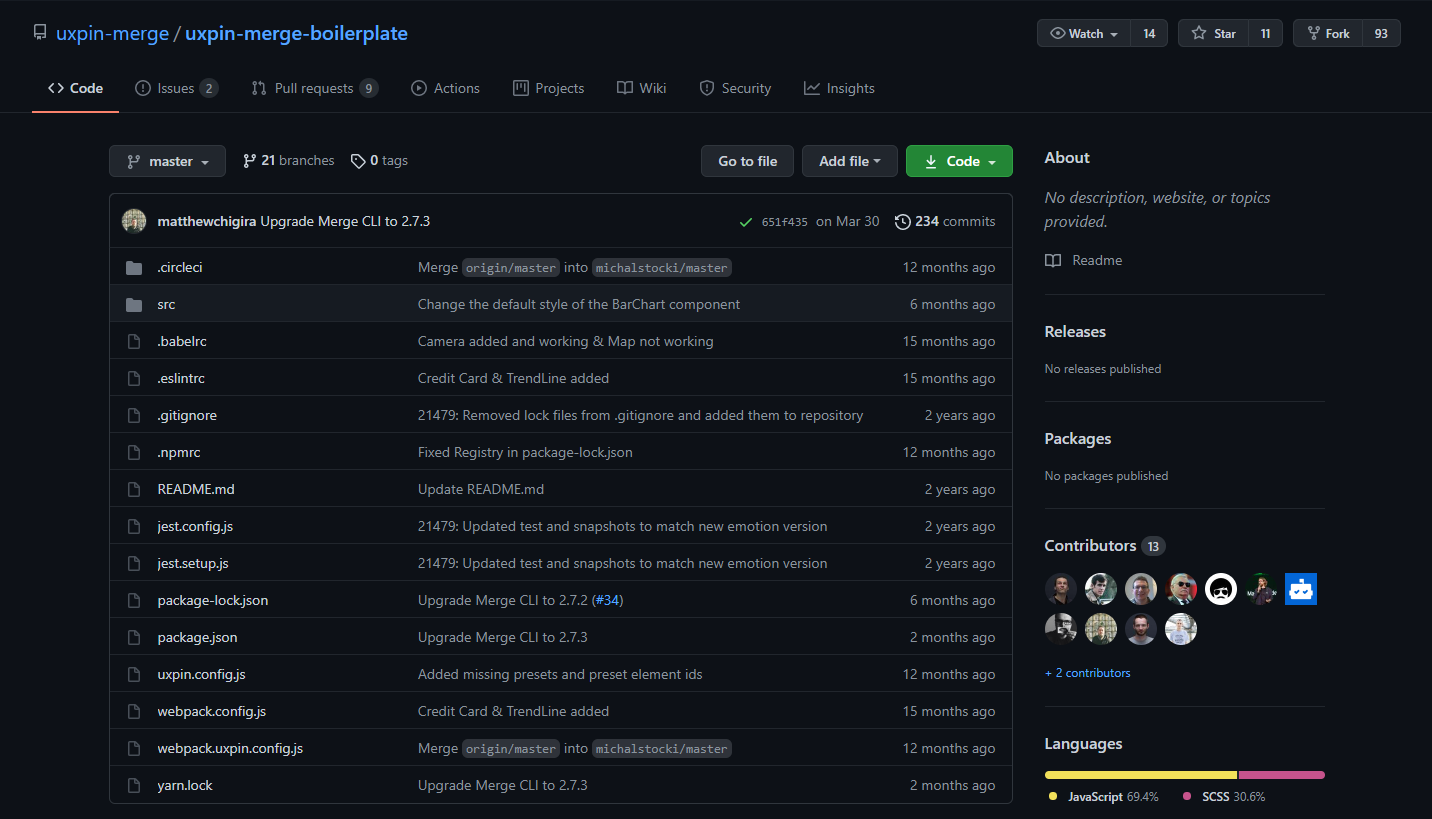The image size is (1432, 819).
Task: Open the jest.setup.js file
Action: [193, 563]
